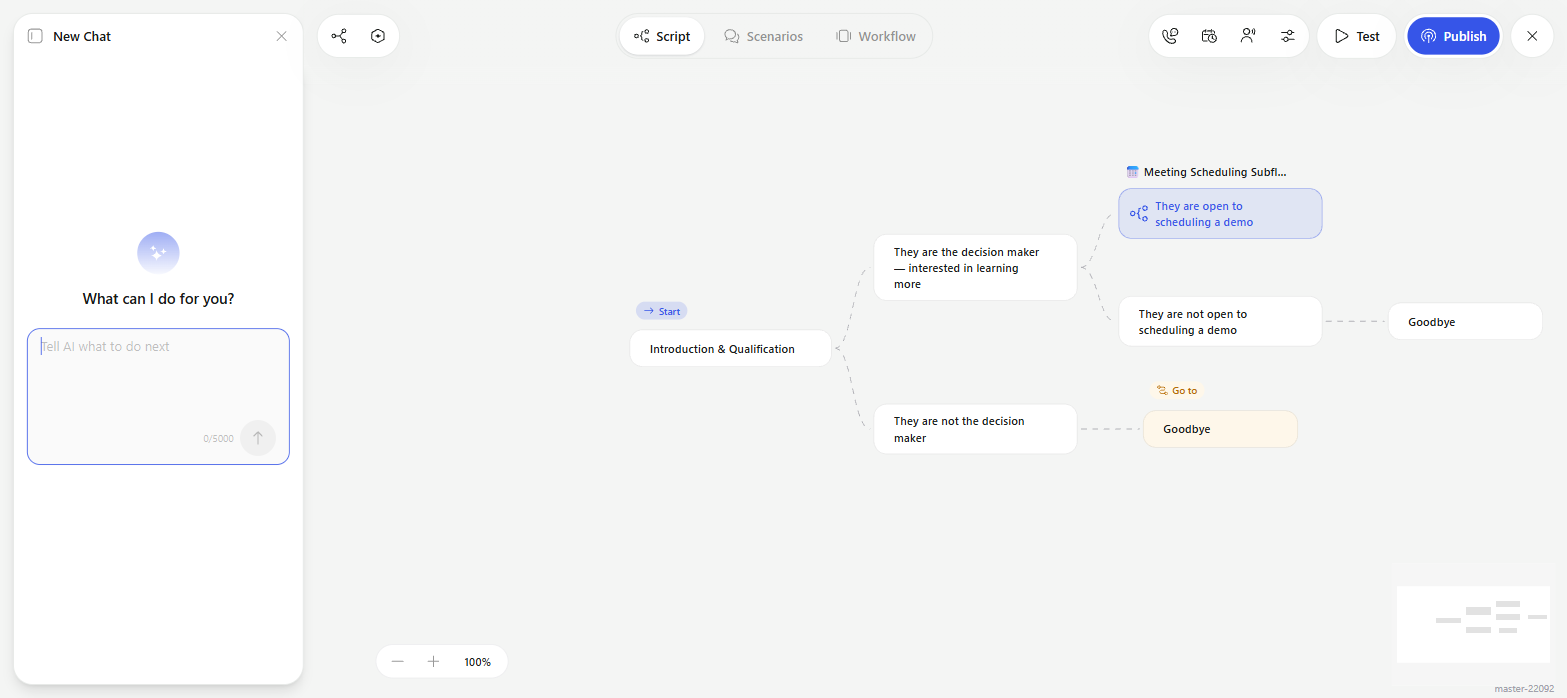The height and width of the screenshot is (698, 1567).
Task: Open the Workflow tab
Action: coord(876,36)
